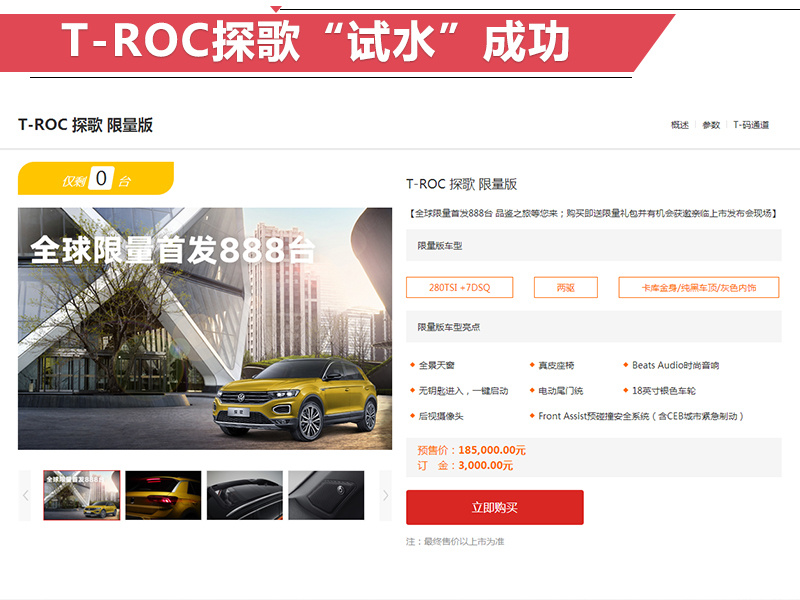Click the 全景天窗 feature text
The width and height of the screenshot is (800, 600).
point(437,365)
